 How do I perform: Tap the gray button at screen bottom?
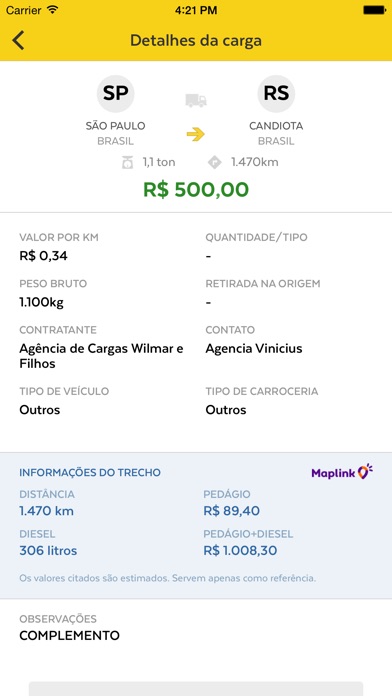pos(196,688)
